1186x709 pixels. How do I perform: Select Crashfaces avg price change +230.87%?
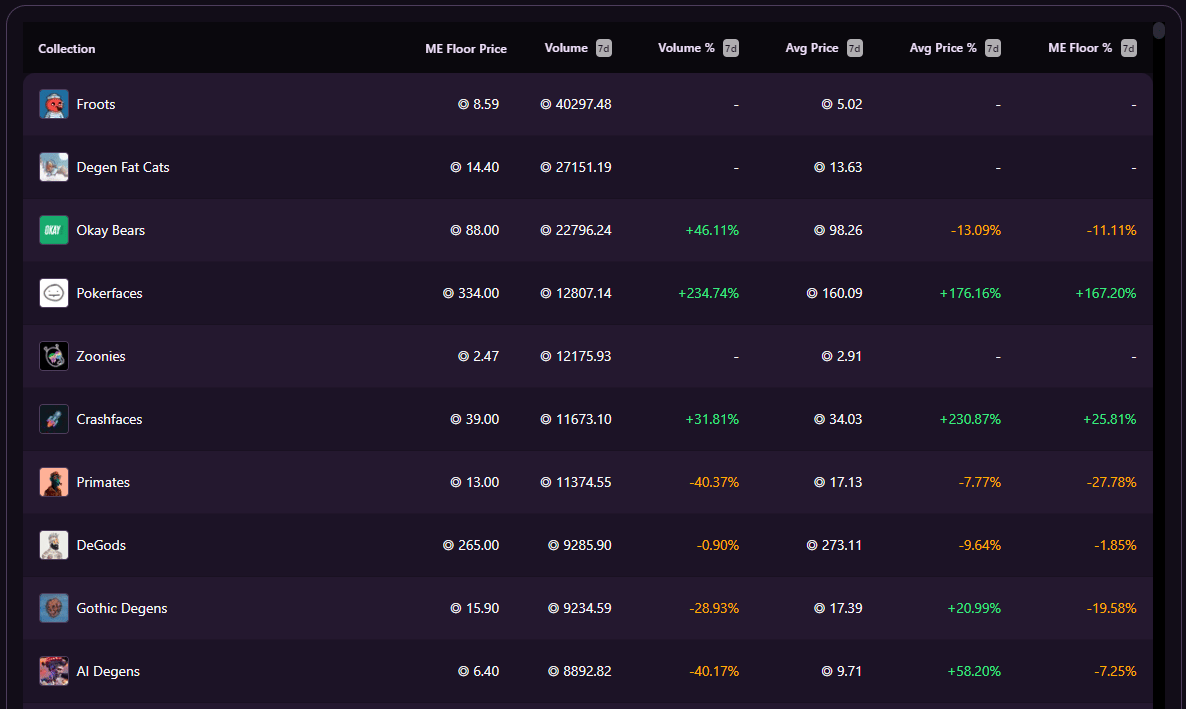(970, 419)
